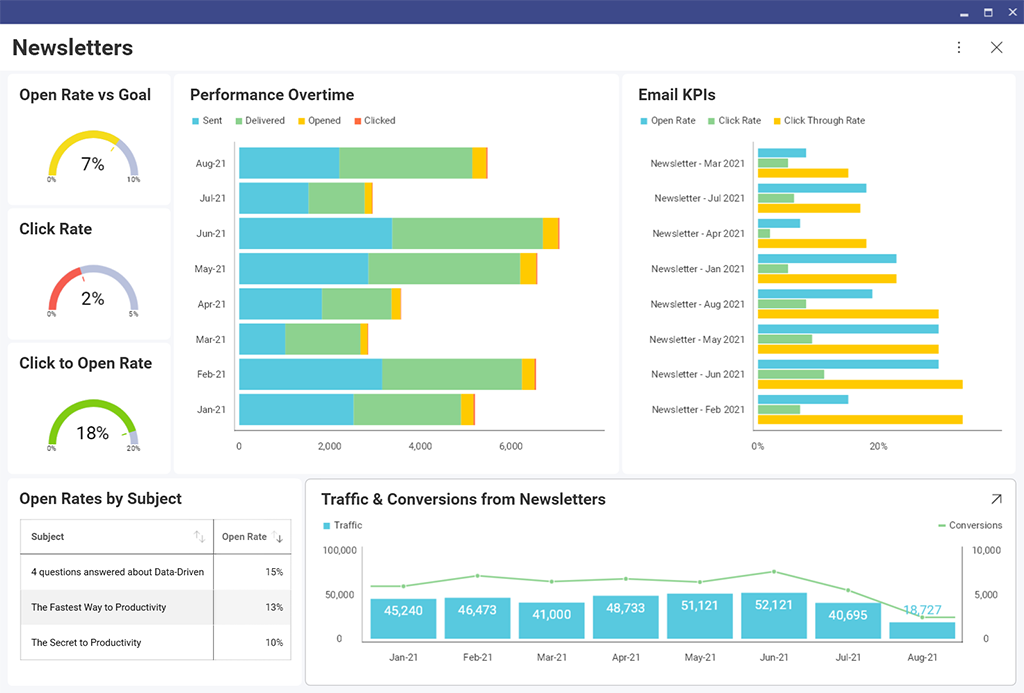Click the Jun-21 conversions line point
This screenshot has width=1024, height=693.
pos(774,572)
